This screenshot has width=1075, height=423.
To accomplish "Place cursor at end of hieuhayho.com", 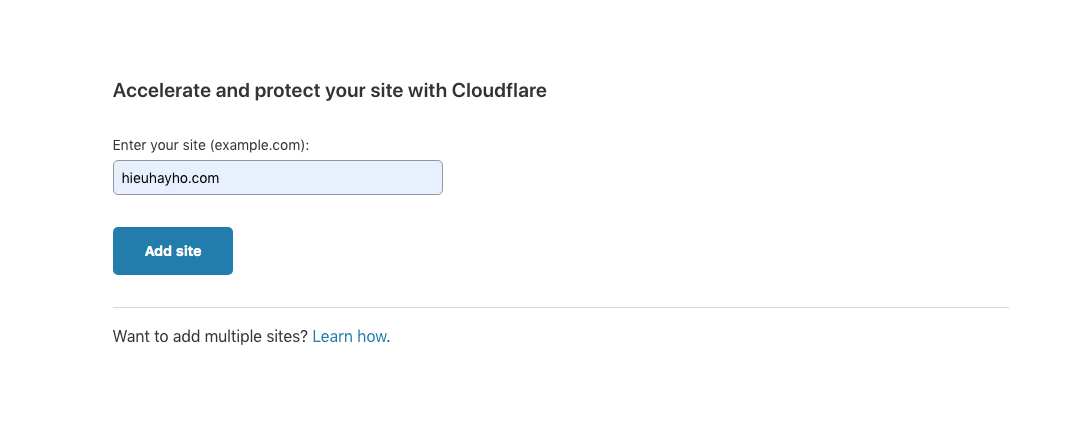I will (x=220, y=178).
